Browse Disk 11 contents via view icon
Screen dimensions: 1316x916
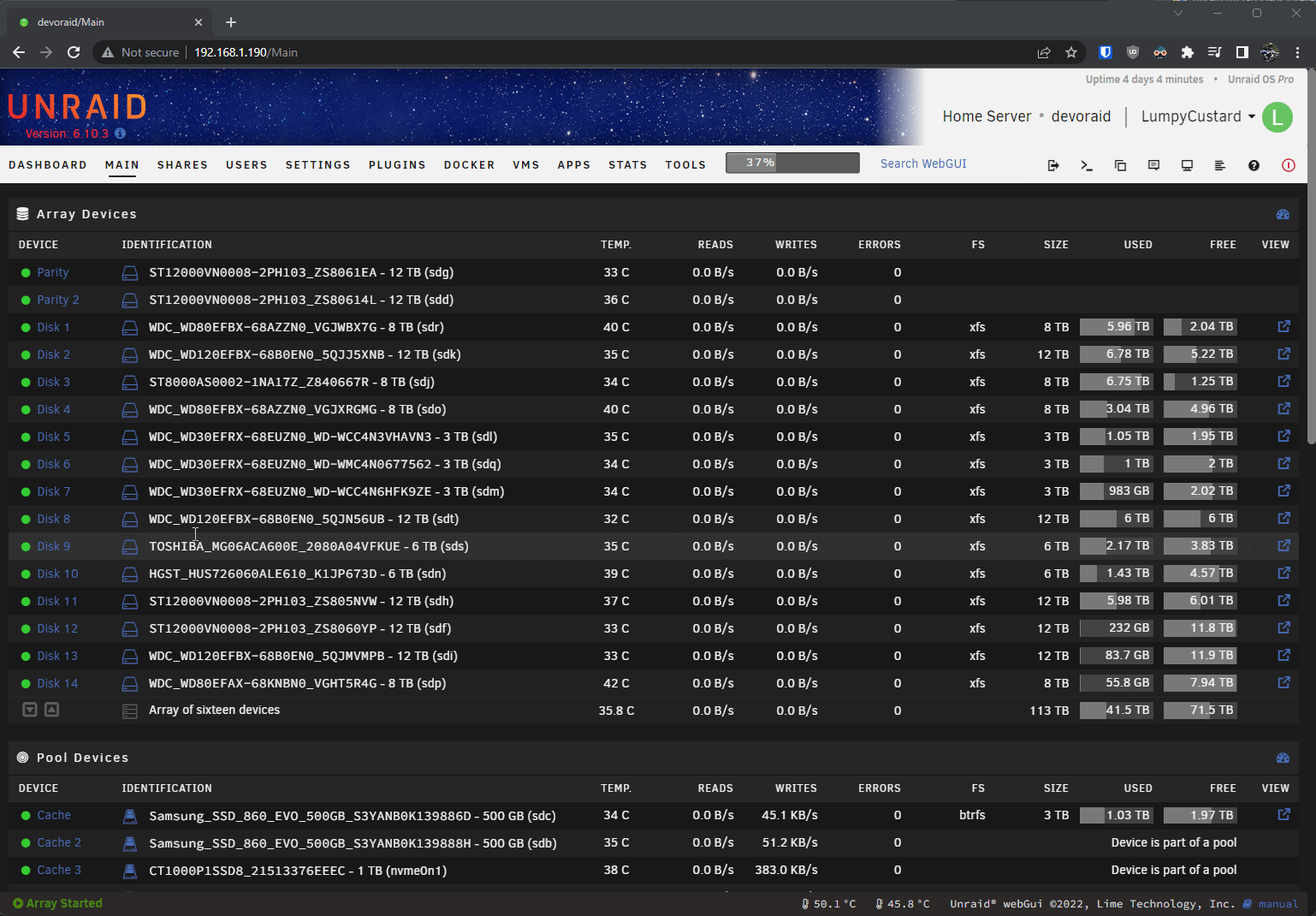1283,600
